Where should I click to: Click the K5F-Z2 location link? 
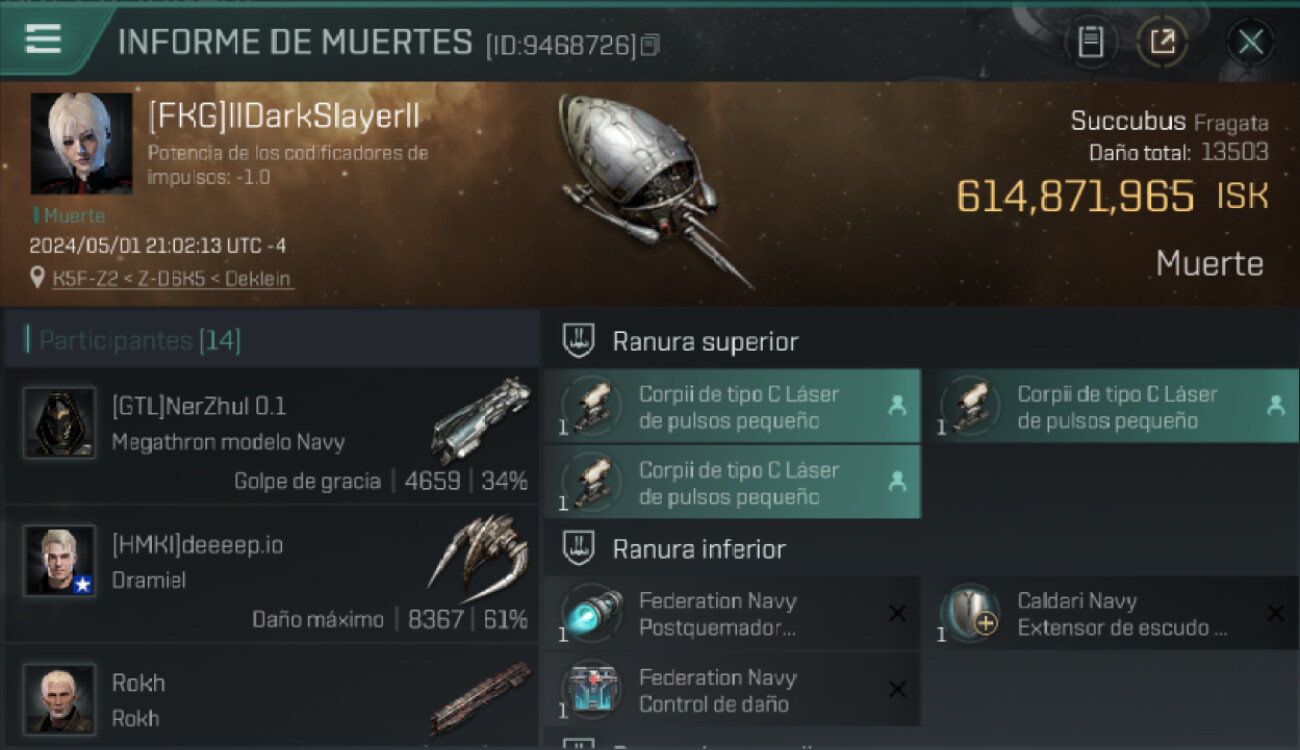(173, 278)
